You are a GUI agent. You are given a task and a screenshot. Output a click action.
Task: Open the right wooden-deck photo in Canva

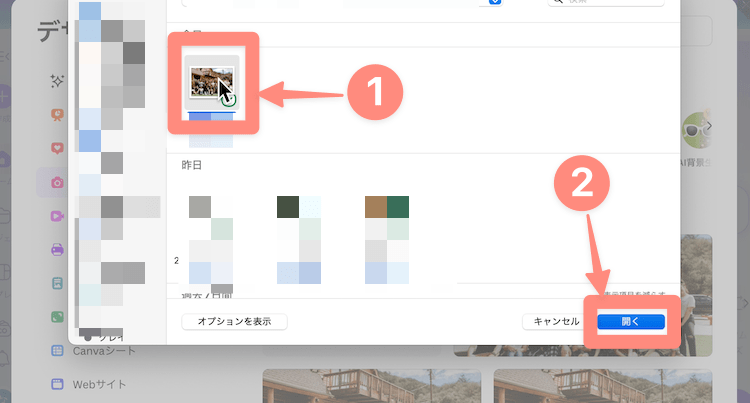point(603,386)
